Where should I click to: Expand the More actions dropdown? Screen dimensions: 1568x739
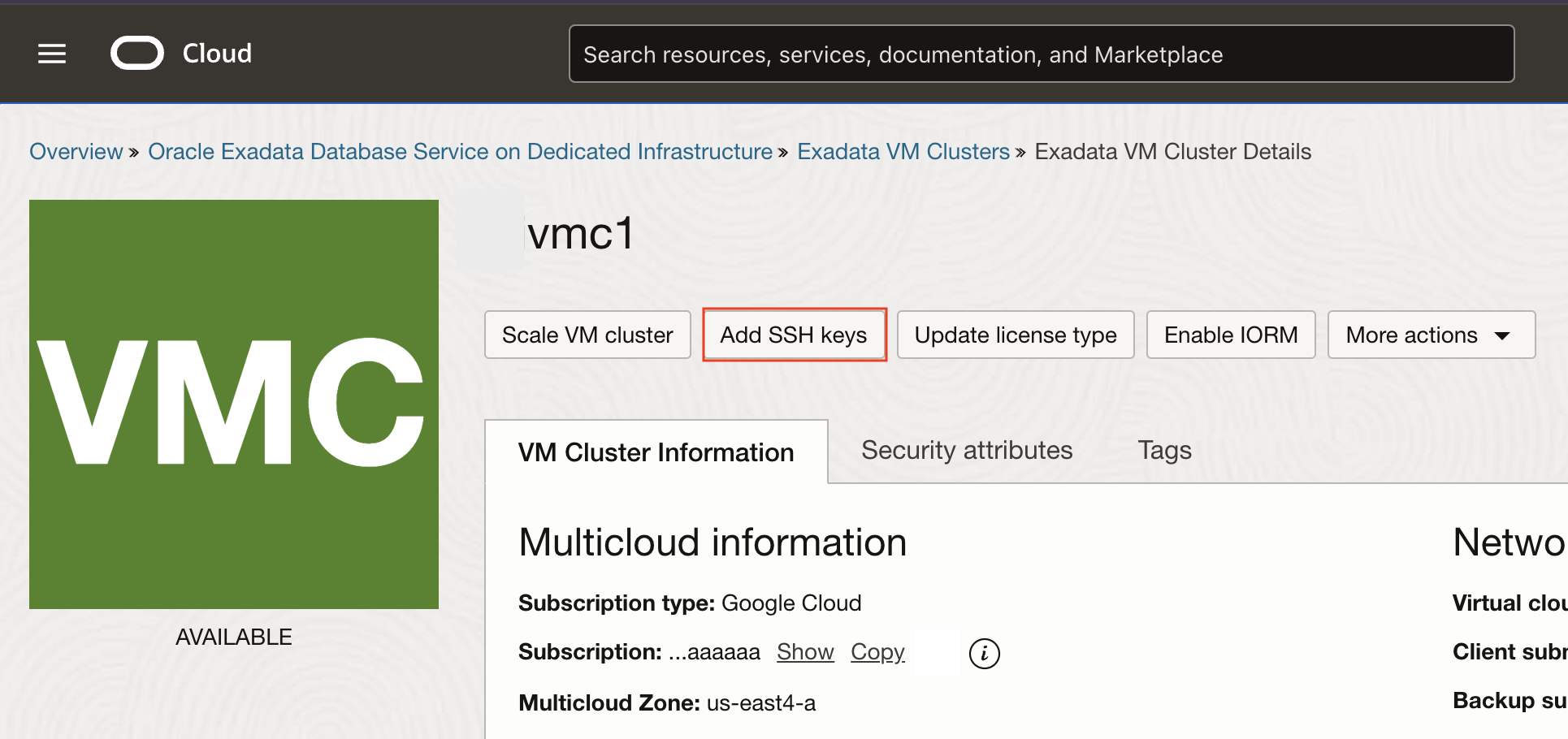click(x=1431, y=335)
